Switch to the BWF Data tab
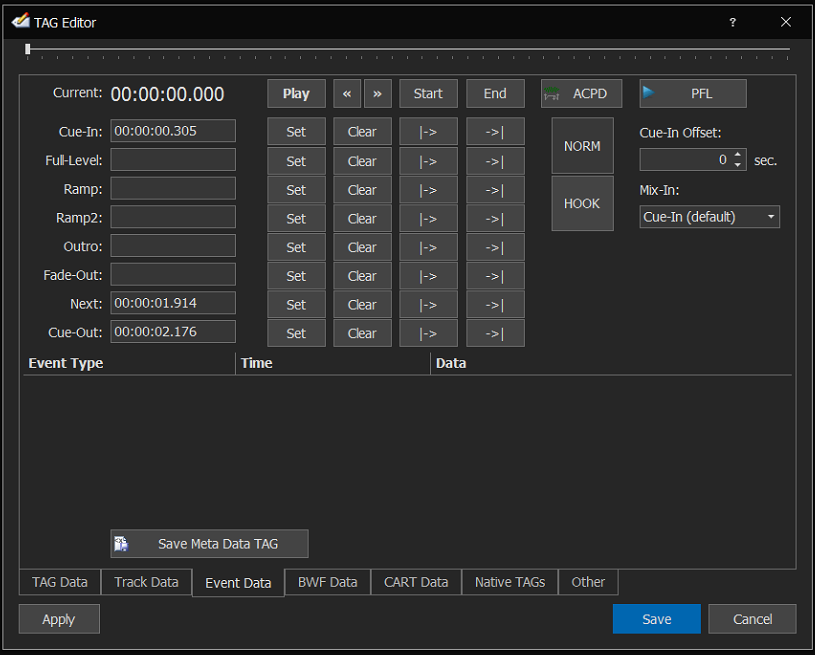 327,582
